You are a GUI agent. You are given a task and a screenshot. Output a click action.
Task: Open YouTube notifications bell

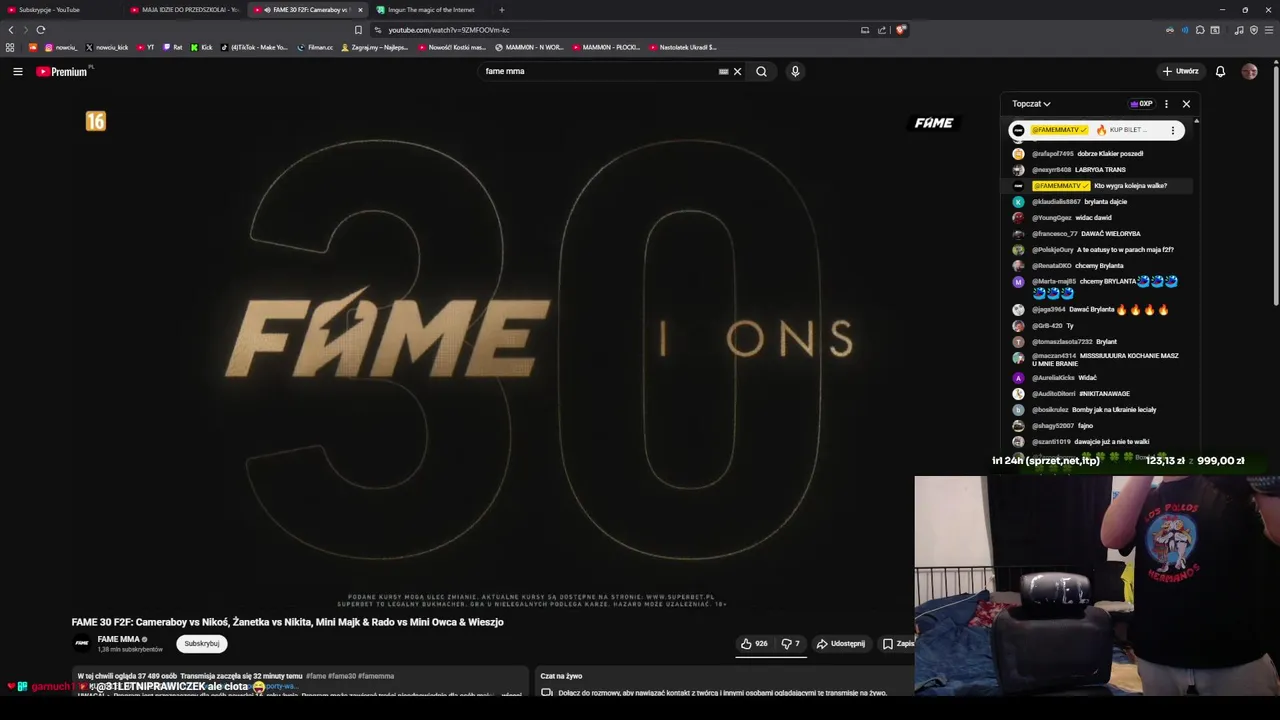pyautogui.click(x=1220, y=71)
